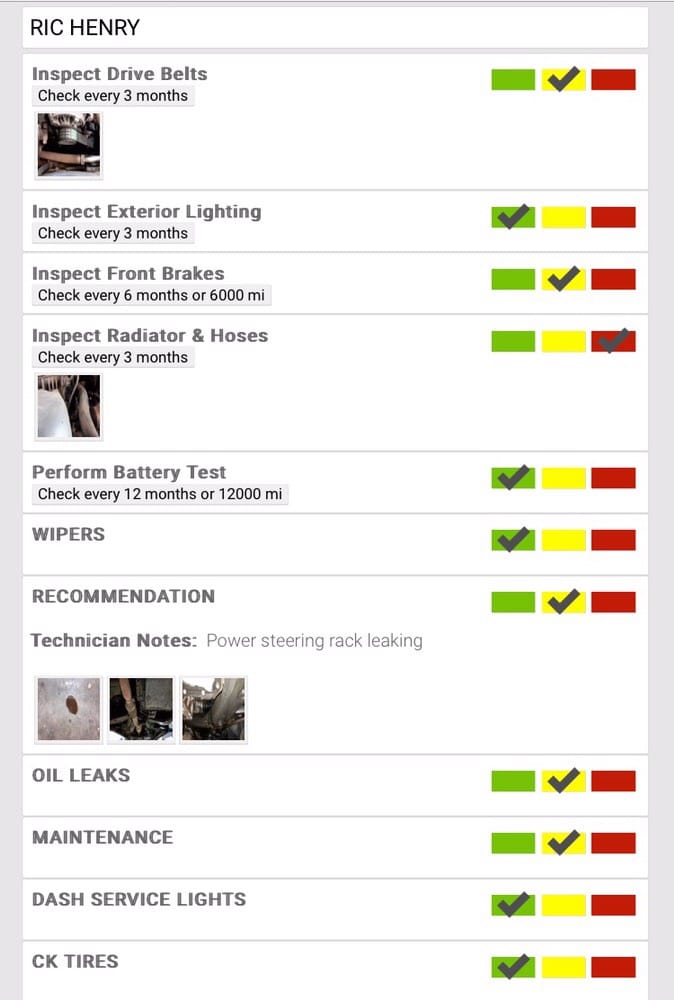This screenshot has width=674, height=1000.
Task: Open the middle power steering leak photo
Action: [141, 709]
